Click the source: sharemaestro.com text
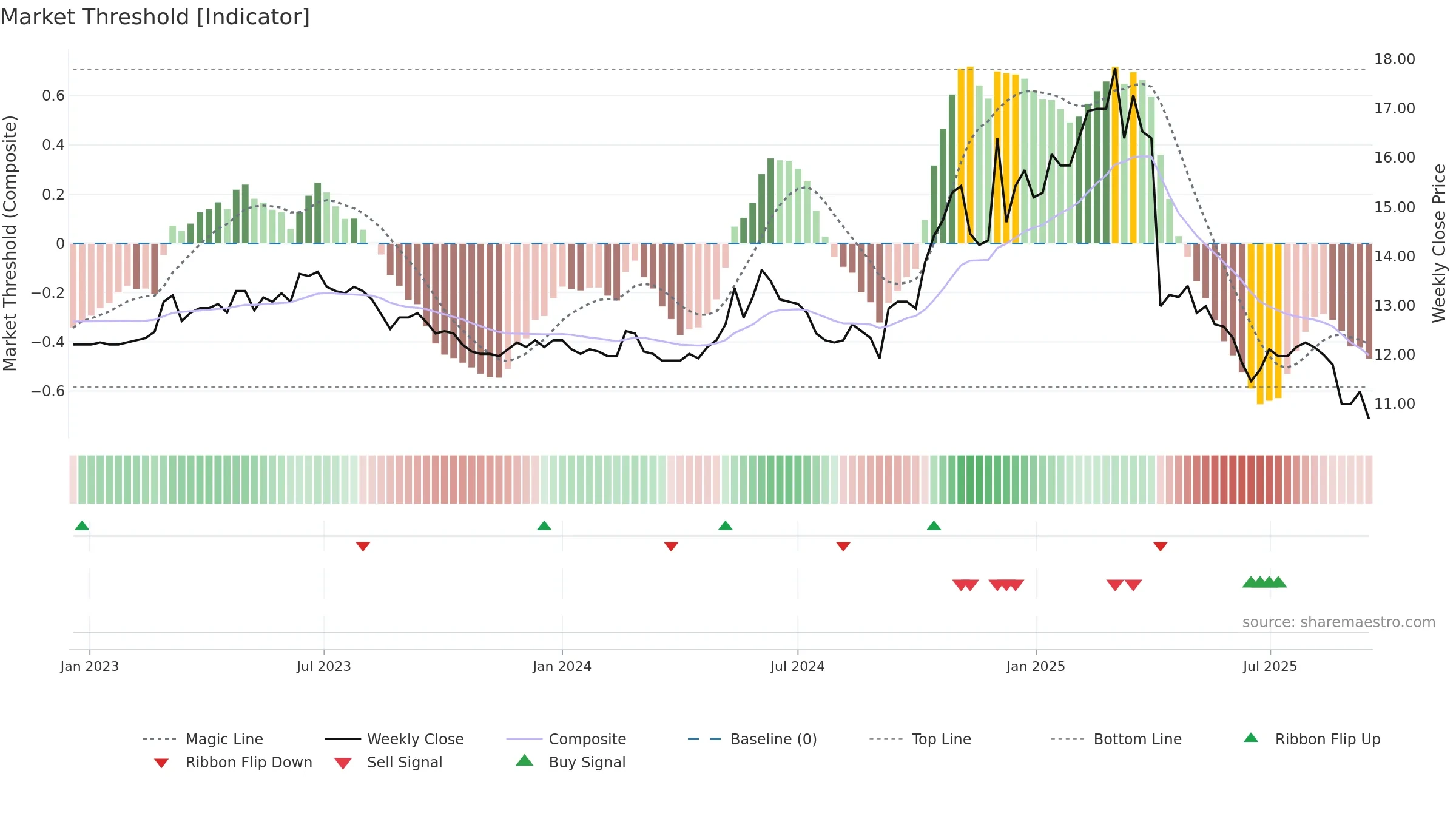 click(x=1339, y=622)
